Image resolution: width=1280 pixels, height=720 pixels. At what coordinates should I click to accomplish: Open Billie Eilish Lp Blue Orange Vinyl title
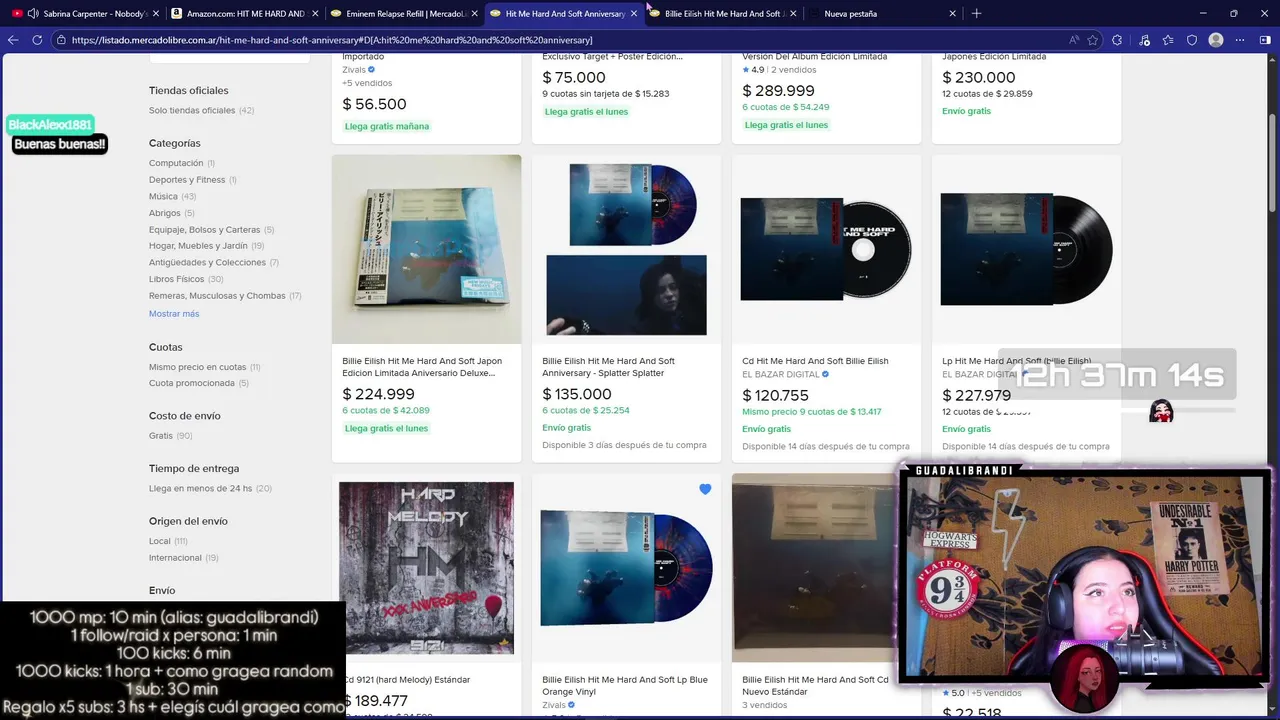pyautogui.click(x=625, y=685)
